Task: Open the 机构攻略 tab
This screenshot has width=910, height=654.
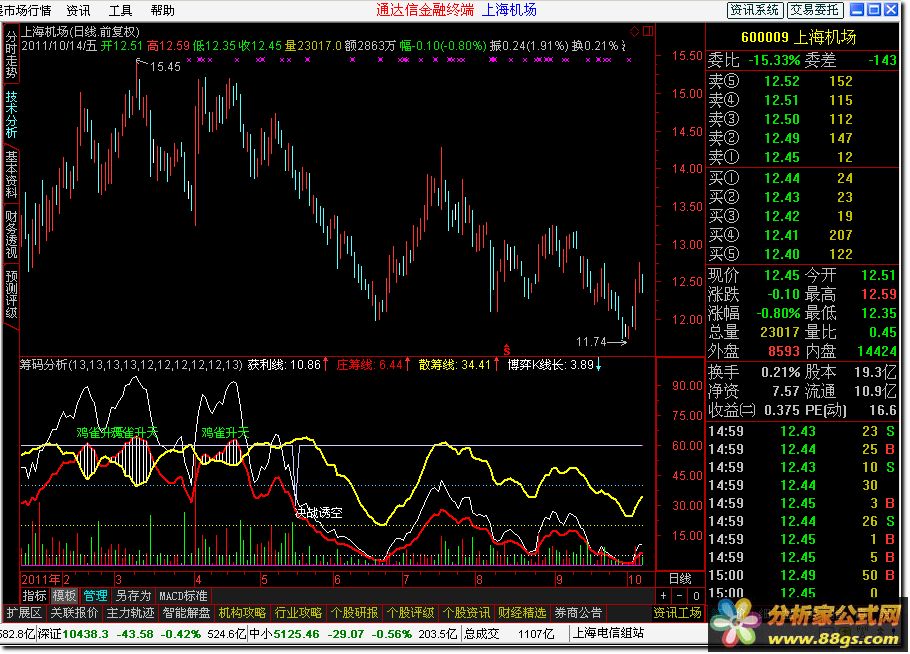Action: [x=243, y=613]
